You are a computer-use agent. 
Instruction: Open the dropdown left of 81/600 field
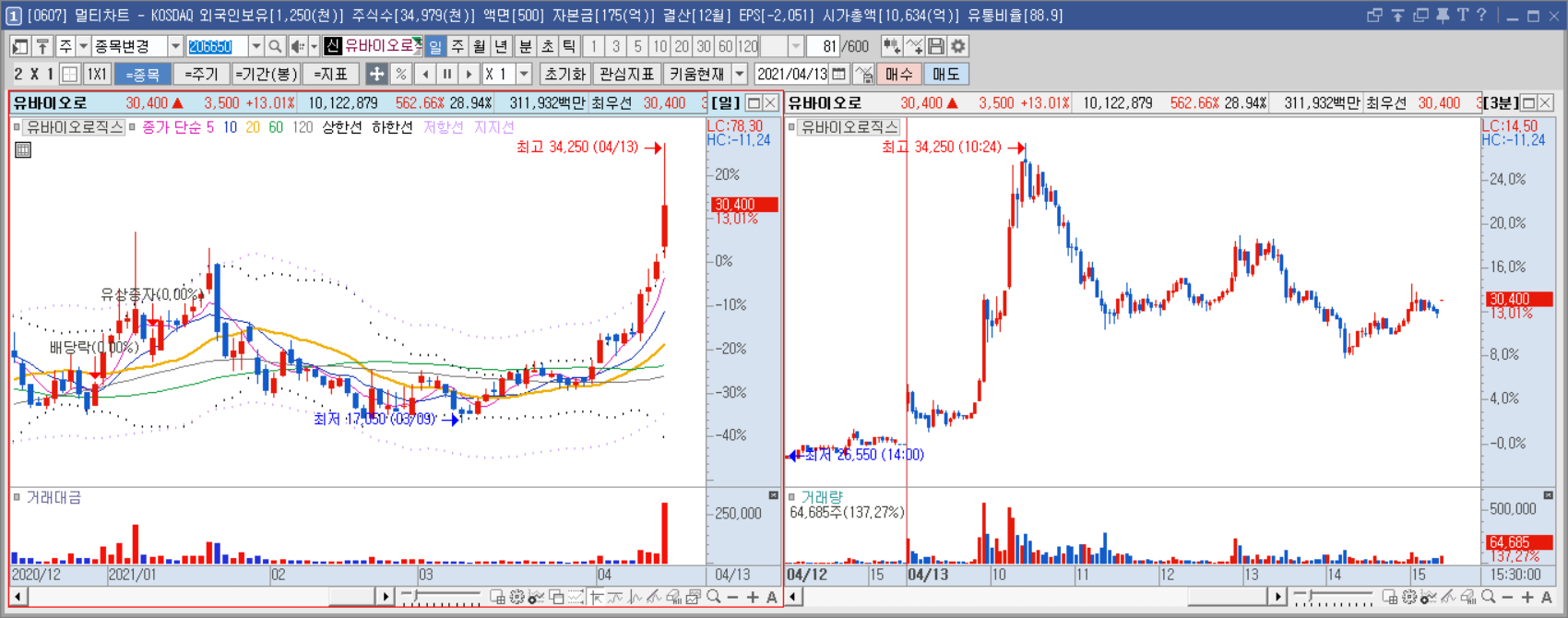[796, 46]
